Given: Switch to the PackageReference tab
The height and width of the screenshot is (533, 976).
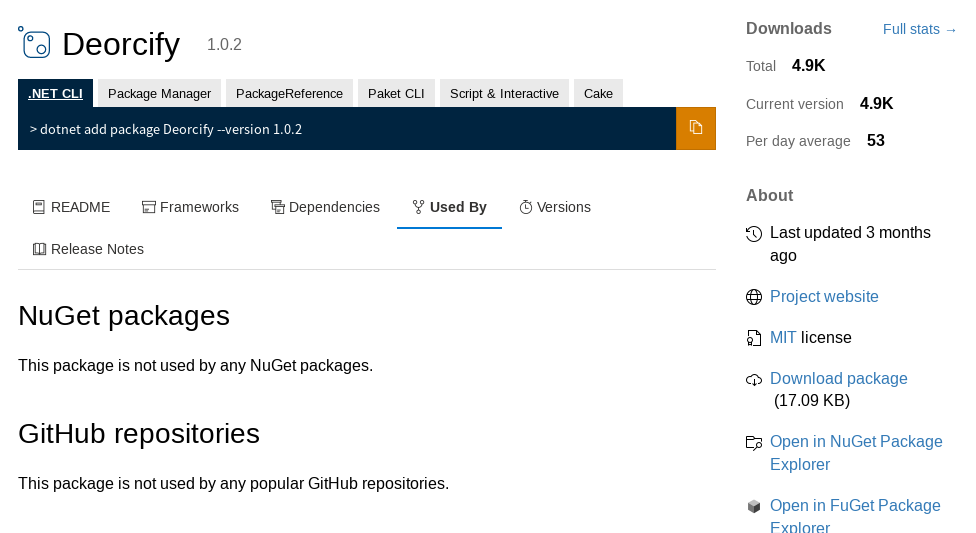Looking at the screenshot, I should coord(289,93).
